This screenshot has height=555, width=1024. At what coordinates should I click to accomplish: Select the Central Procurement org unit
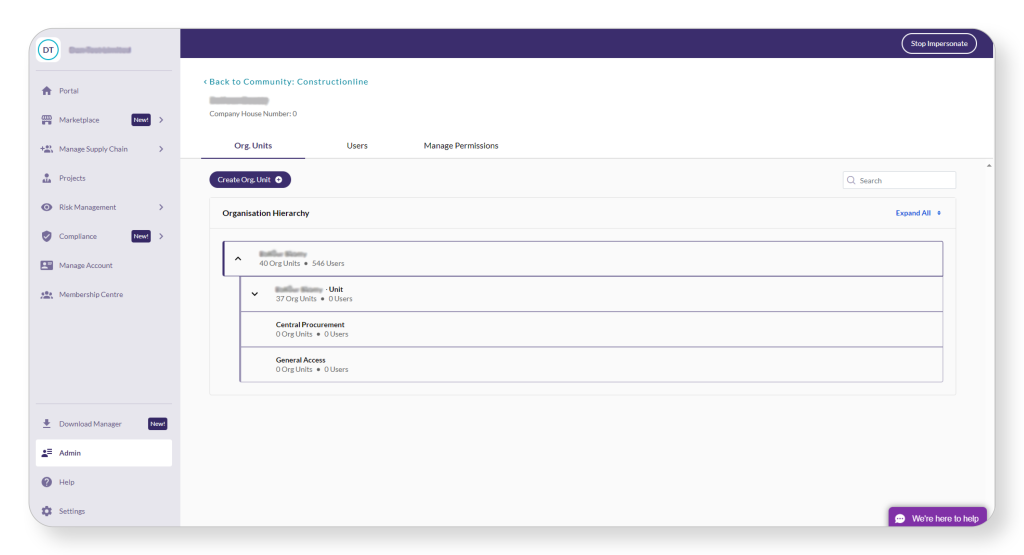tap(592, 329)
